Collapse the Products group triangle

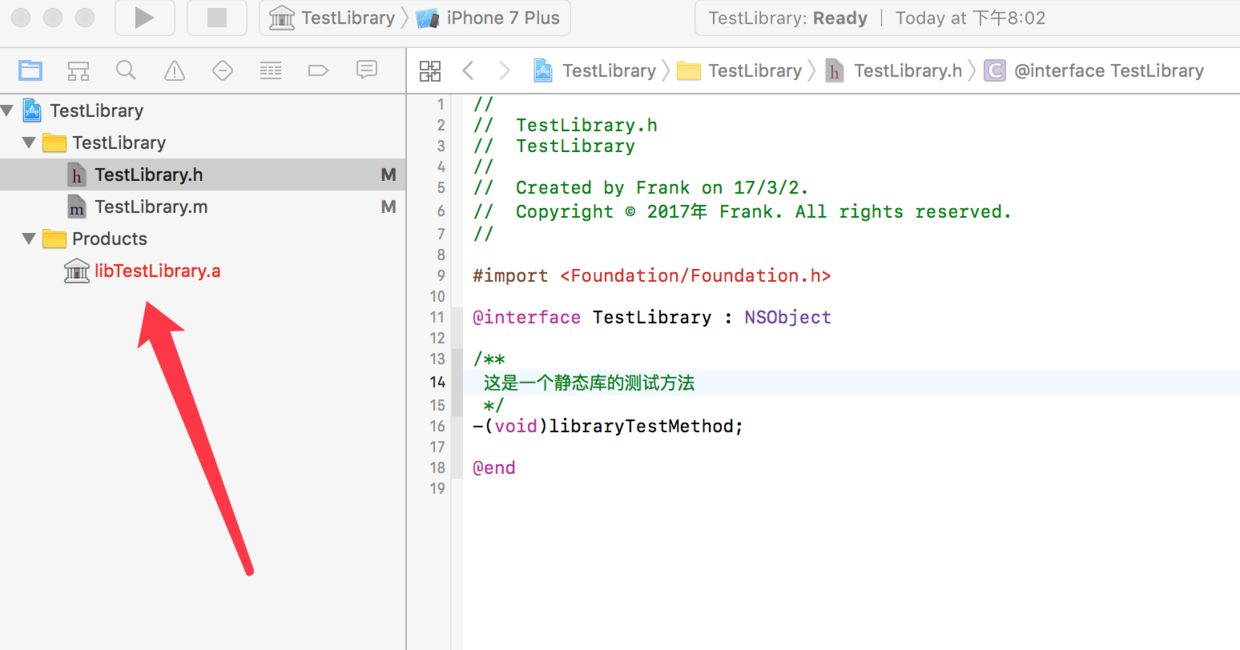click(x=29, y=238)
